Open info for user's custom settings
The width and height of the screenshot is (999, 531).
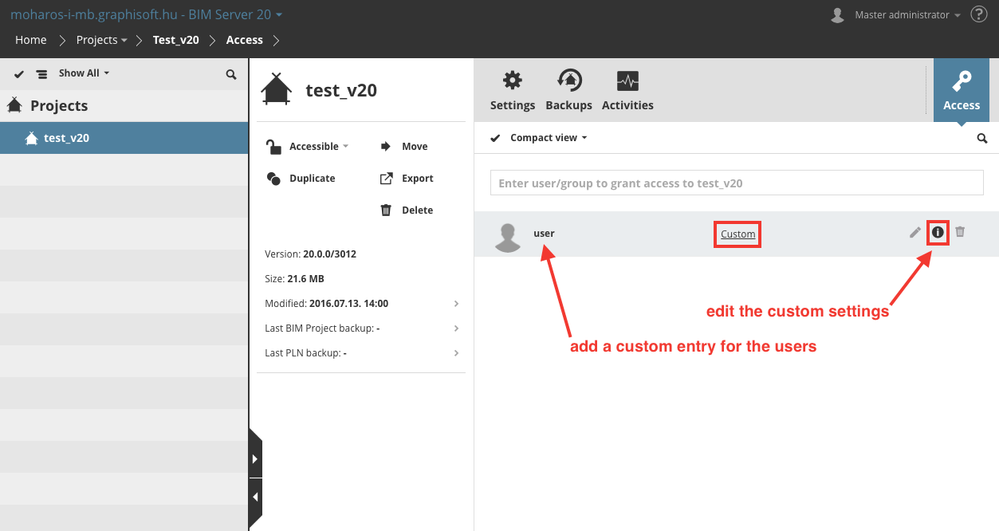tap(938, 233)
